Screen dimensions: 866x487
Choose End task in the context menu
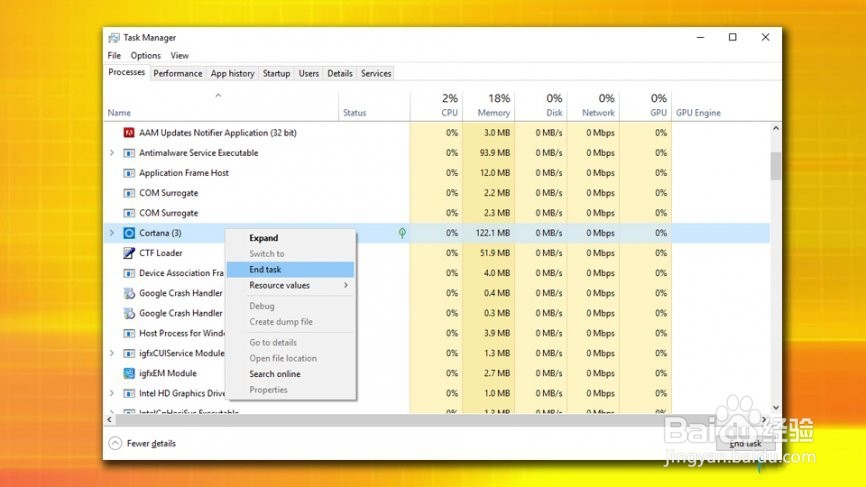click(291, 269)
